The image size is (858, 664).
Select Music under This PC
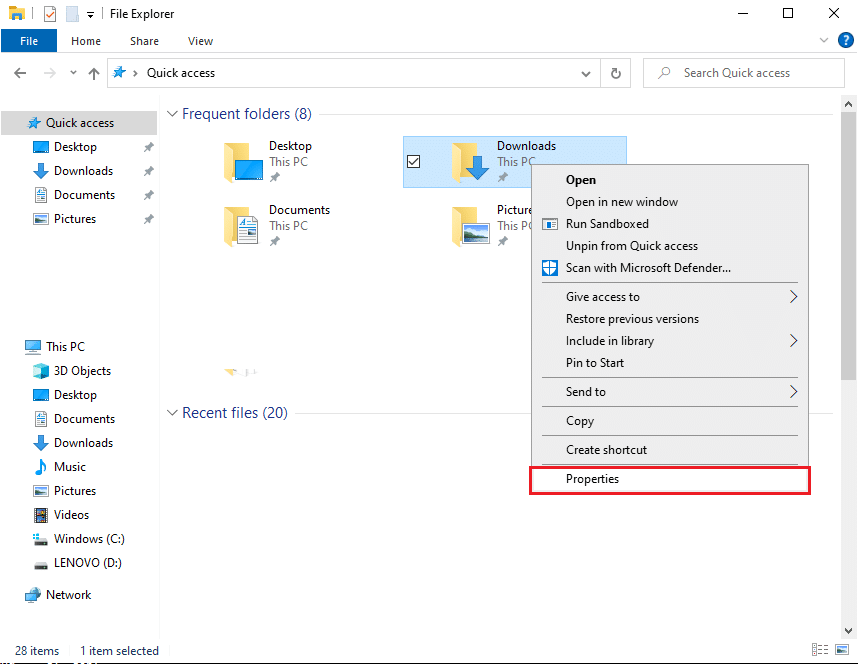(x=70, y=467)
